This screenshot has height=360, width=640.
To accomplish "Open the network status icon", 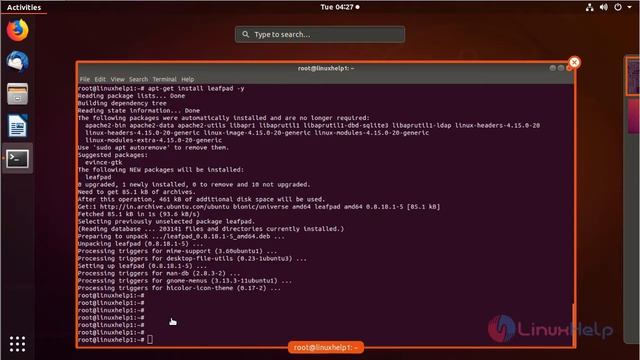I will [x=589, y=7].
